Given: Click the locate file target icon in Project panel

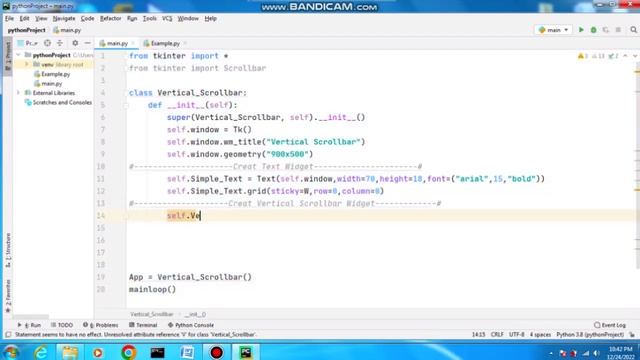Looking at the screenshot, I should point(47,43).
